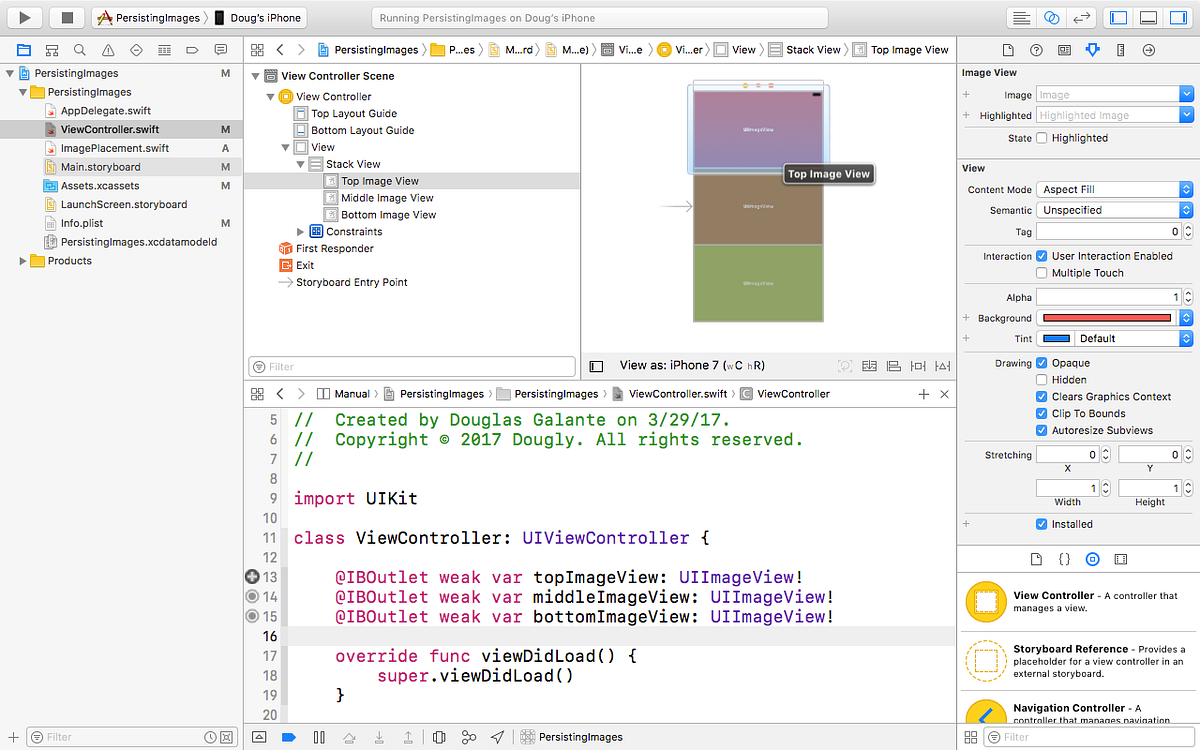The image size is (1200, 750).
Task: Simulate a location with the debug arrow icon
Action: 497,737
